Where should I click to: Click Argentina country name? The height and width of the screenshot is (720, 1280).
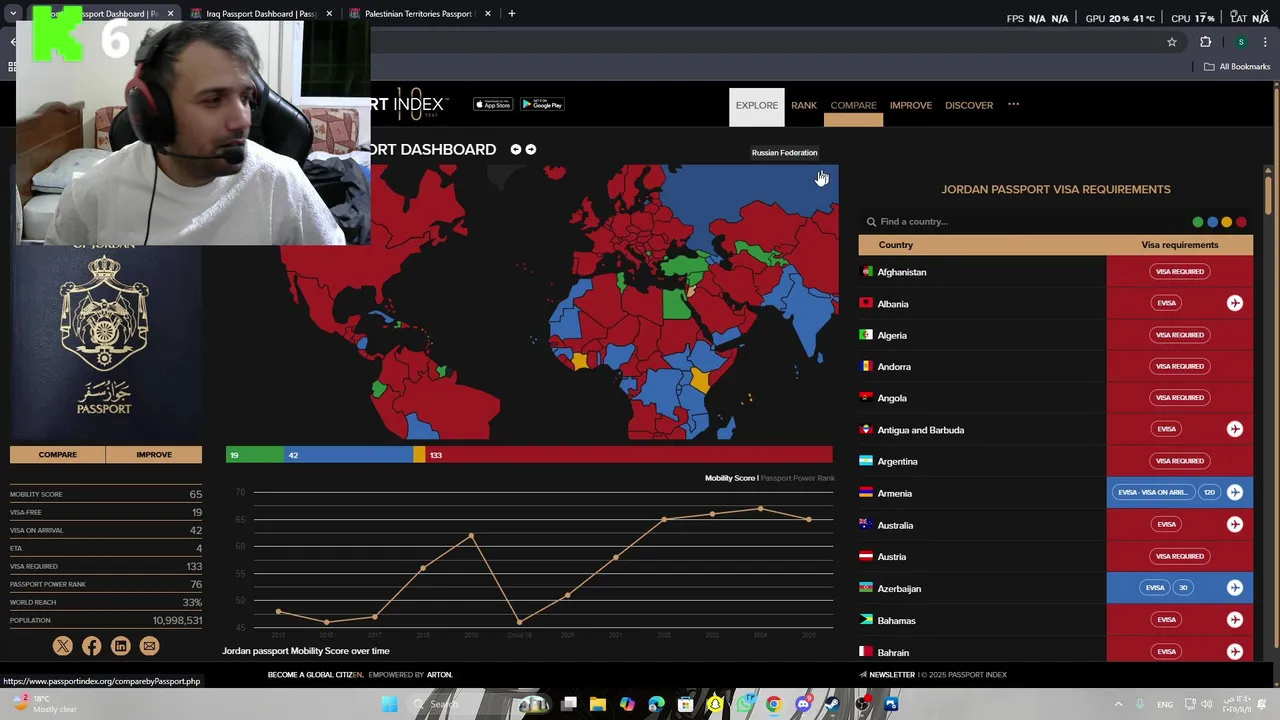pos(897,461)
